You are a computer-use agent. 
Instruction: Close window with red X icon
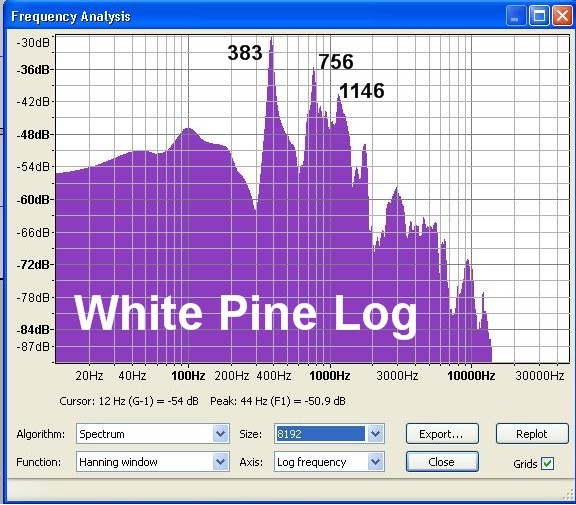[562, 16]
